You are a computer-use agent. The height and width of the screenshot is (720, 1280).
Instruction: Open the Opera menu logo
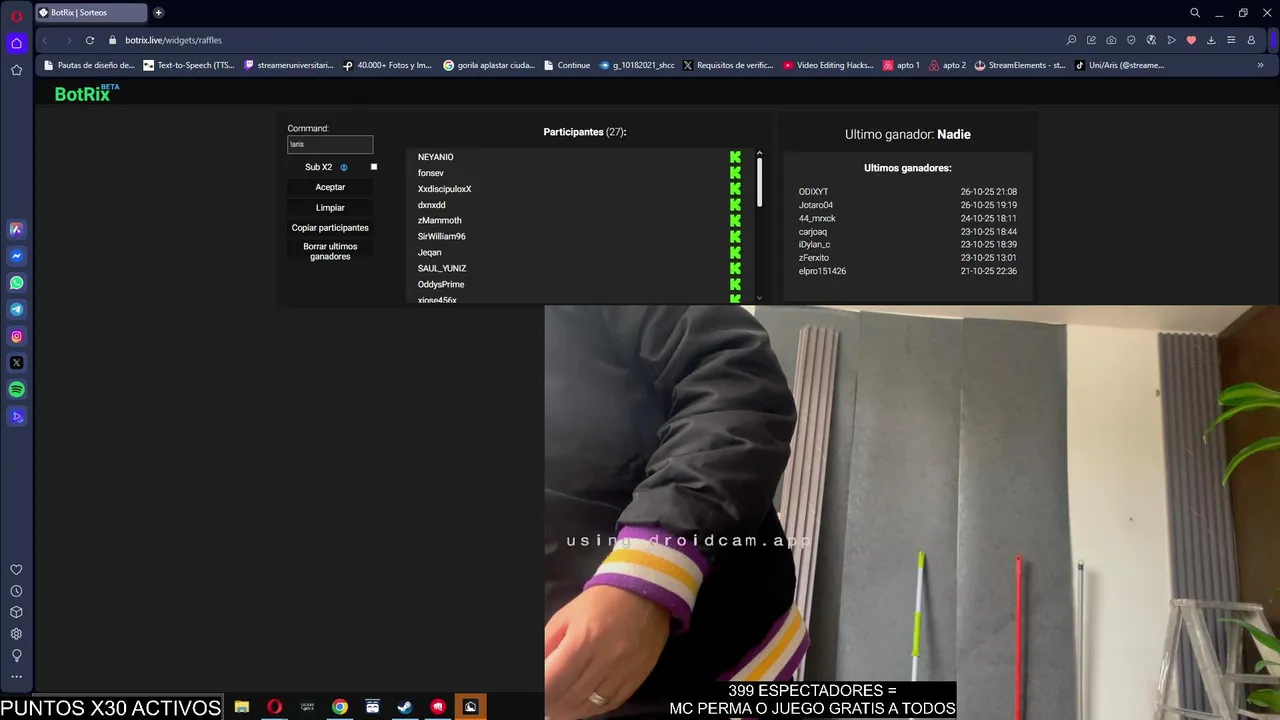pos(16,17)
